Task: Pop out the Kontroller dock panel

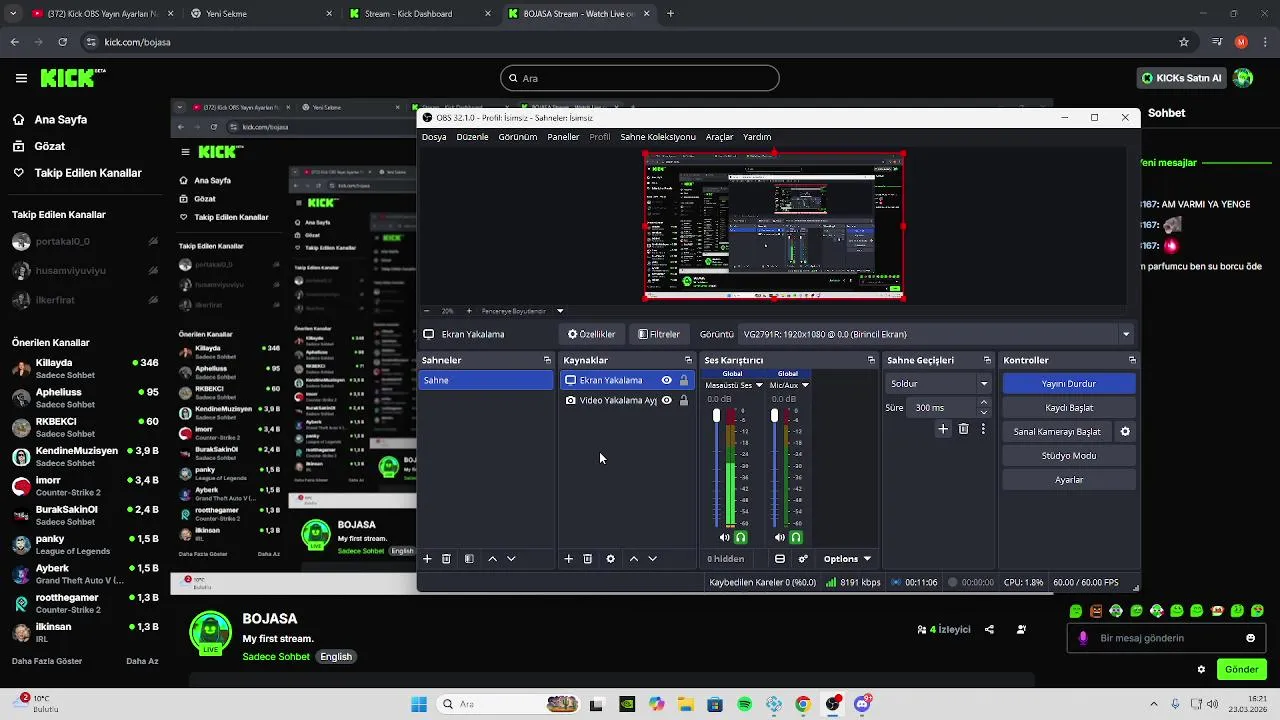Action: tap(1132, 360)
